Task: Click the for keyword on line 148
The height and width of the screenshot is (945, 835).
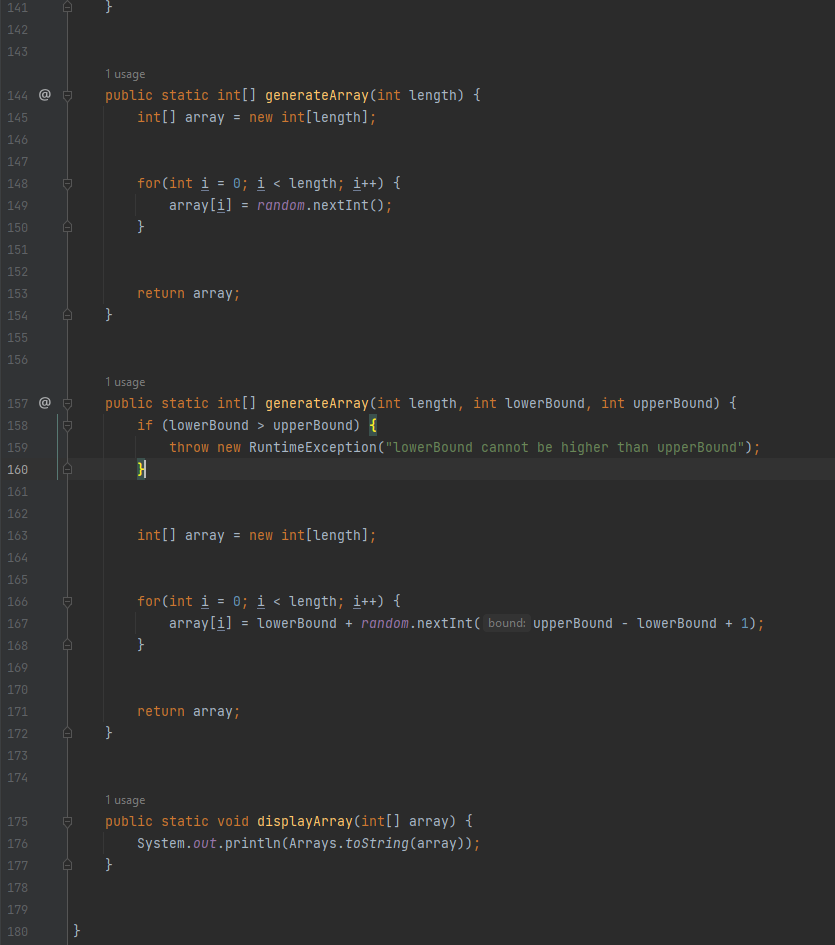Action: click(149, 183)
